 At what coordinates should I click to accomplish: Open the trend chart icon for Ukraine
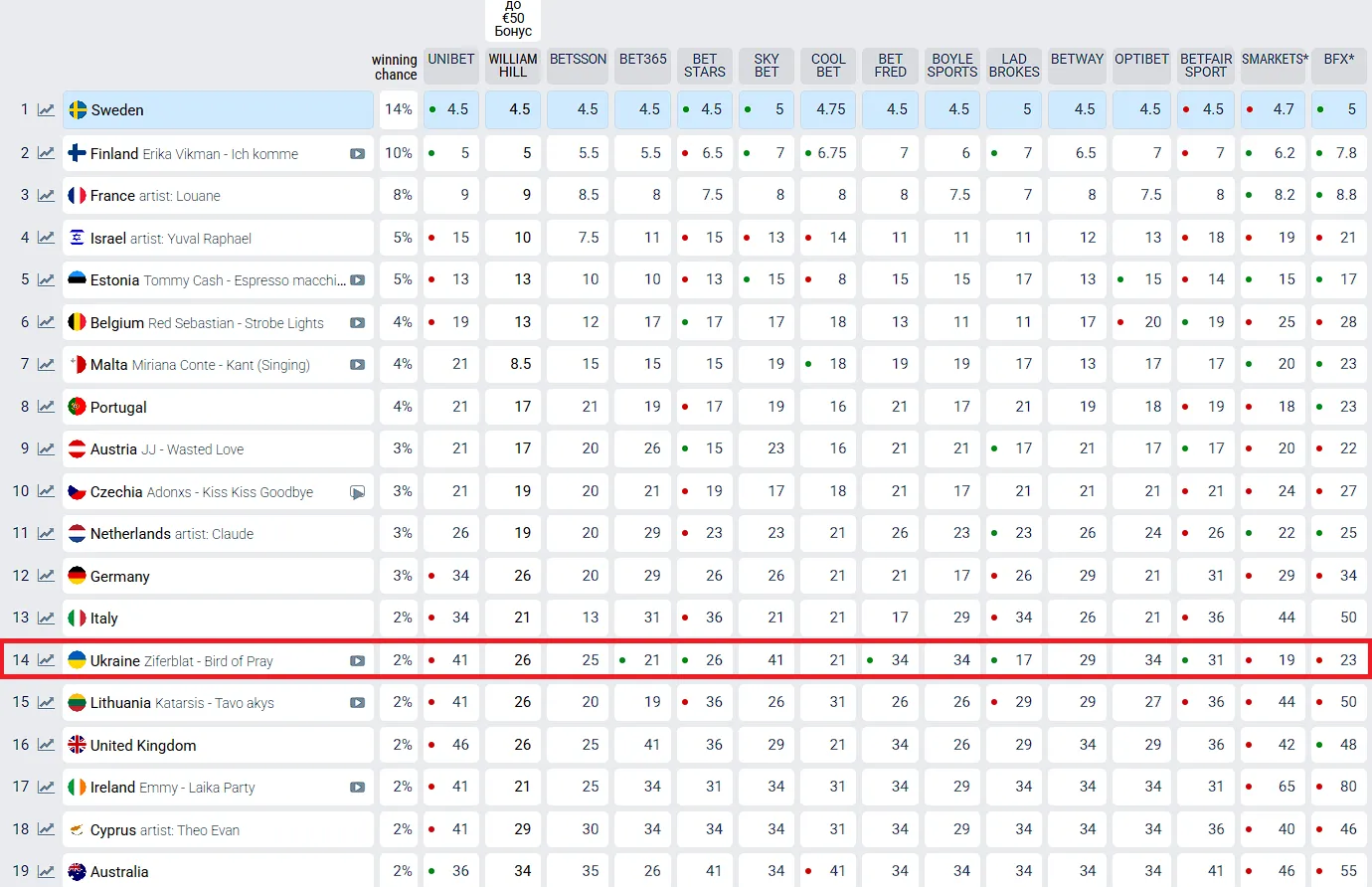pyautogui.click(x=46, y=660)
